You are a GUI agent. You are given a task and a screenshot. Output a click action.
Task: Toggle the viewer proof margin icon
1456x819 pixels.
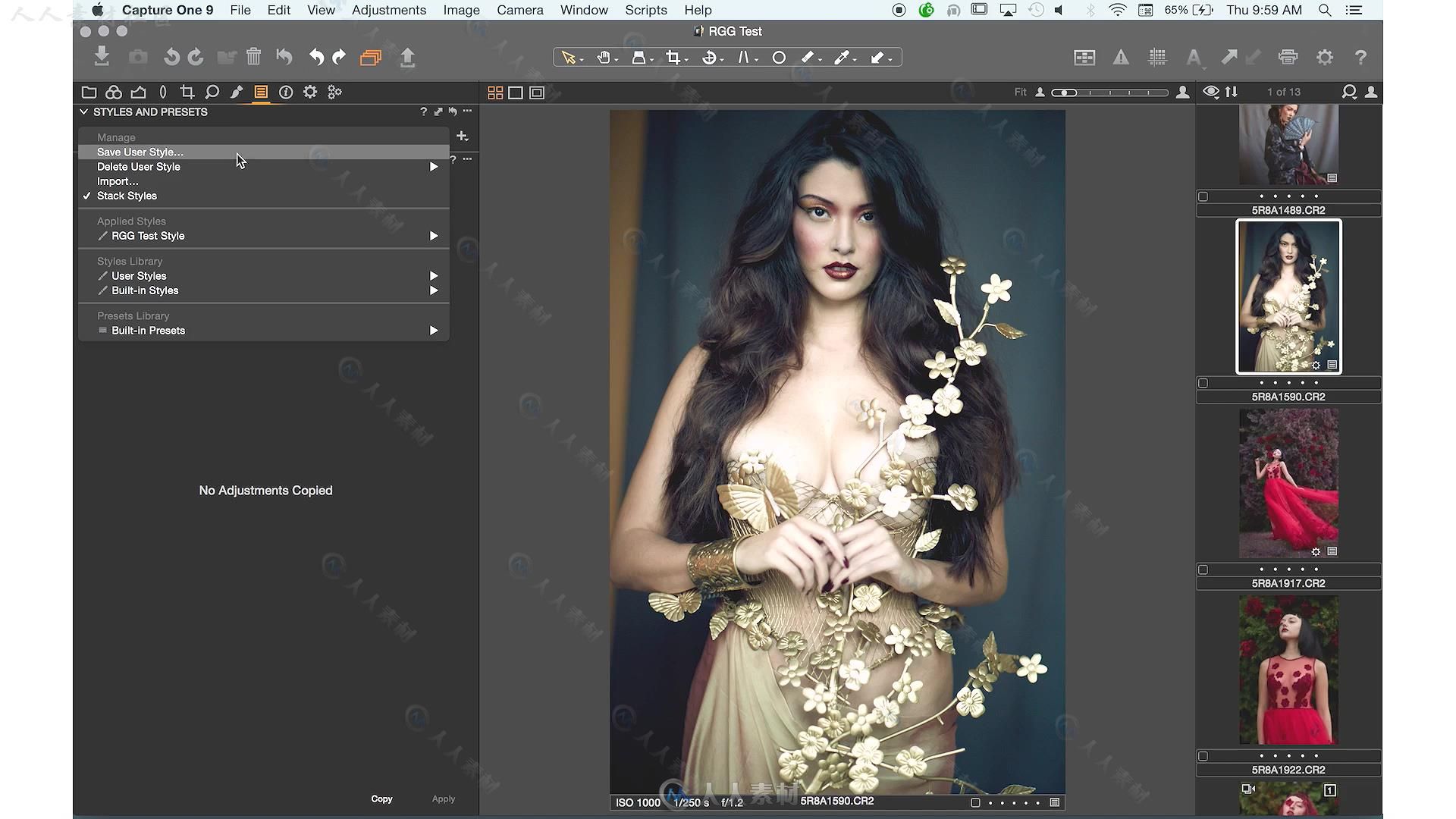[537, 93]
